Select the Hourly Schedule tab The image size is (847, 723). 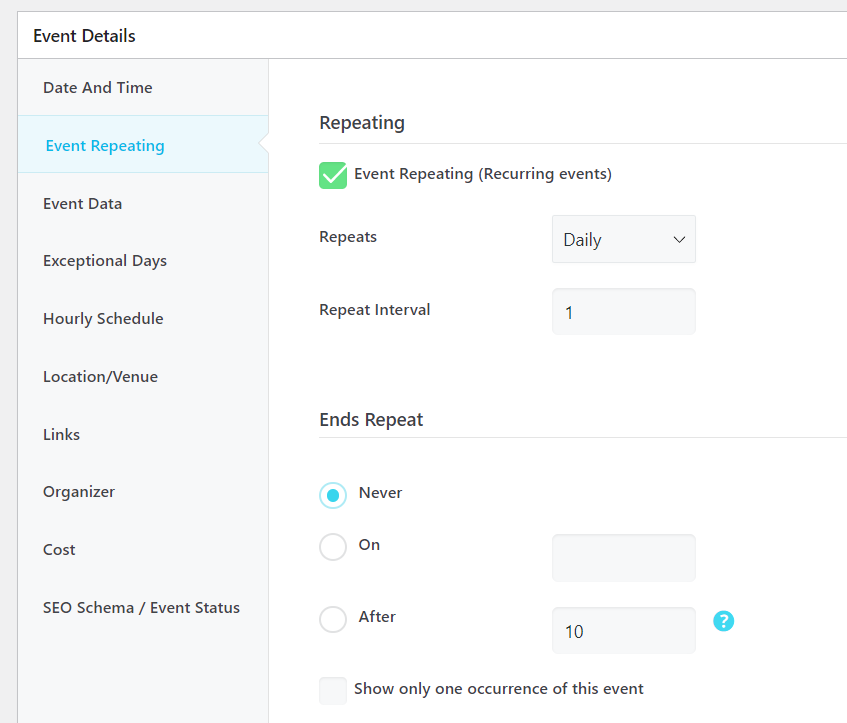click(103, 319)
